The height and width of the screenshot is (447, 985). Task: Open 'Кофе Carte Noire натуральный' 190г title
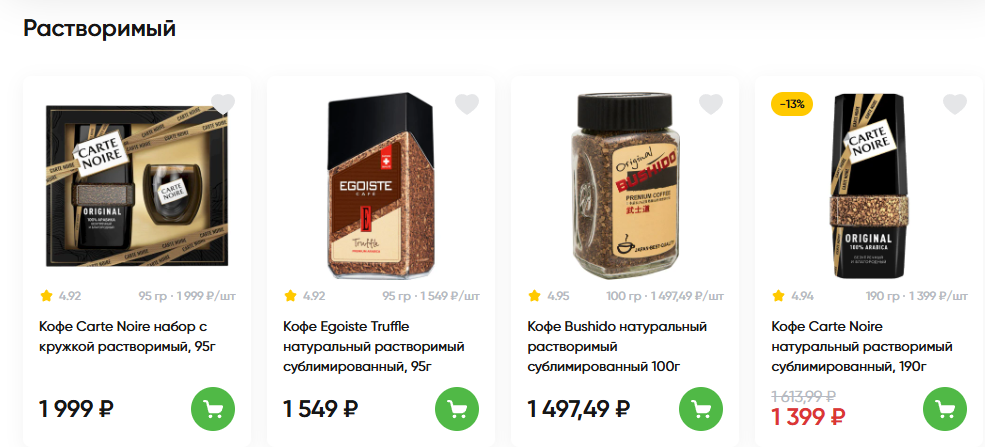(862, 347)
